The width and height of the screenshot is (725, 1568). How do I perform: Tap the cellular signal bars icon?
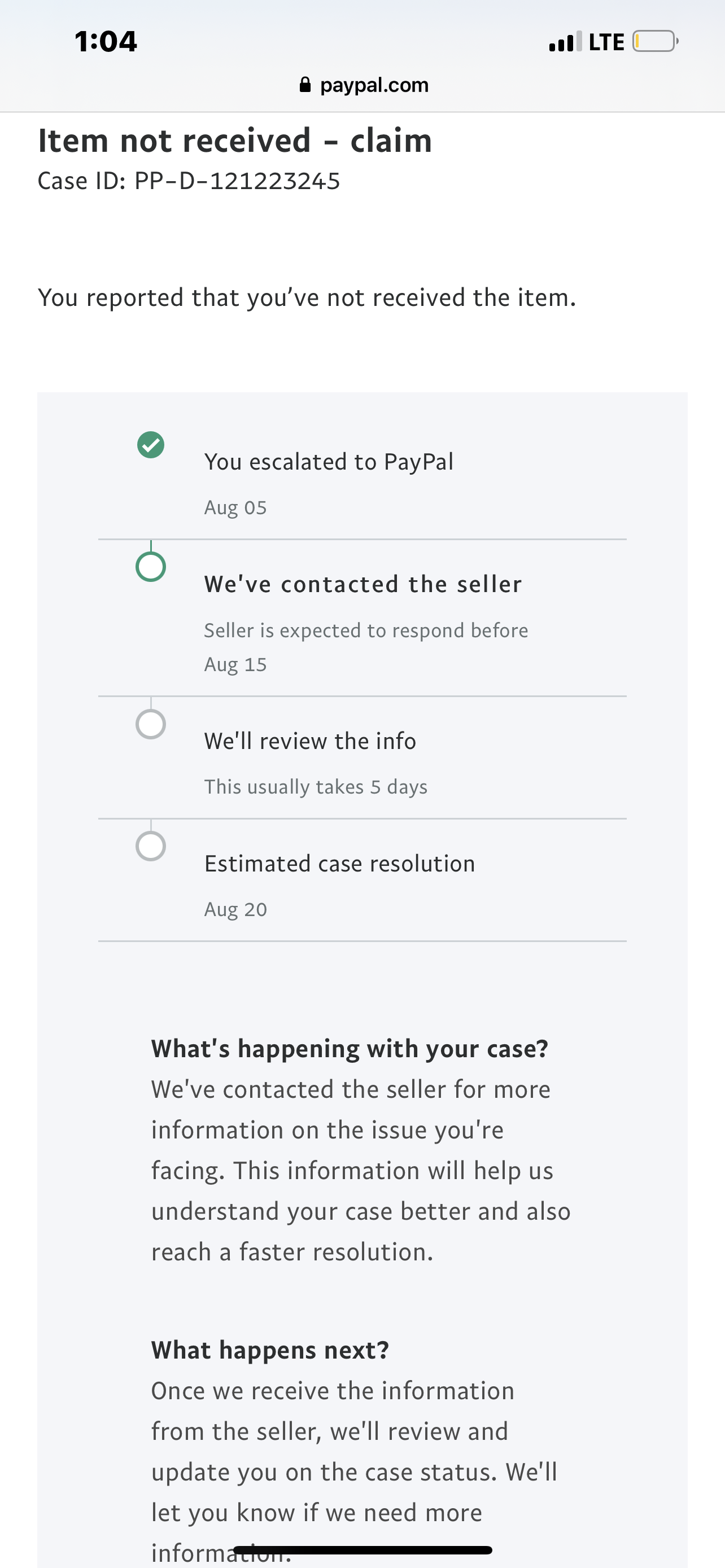(565, 42)
